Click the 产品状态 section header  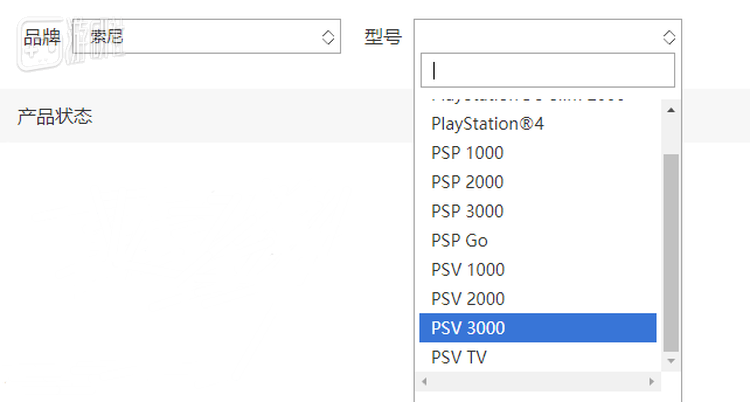55,116
